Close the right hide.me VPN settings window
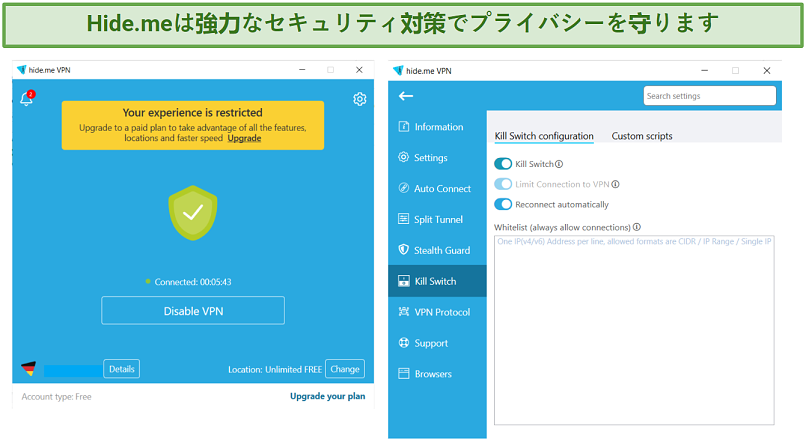Image resolution: width=806 pixels, height=442 pixels. (x=766, y=70)
